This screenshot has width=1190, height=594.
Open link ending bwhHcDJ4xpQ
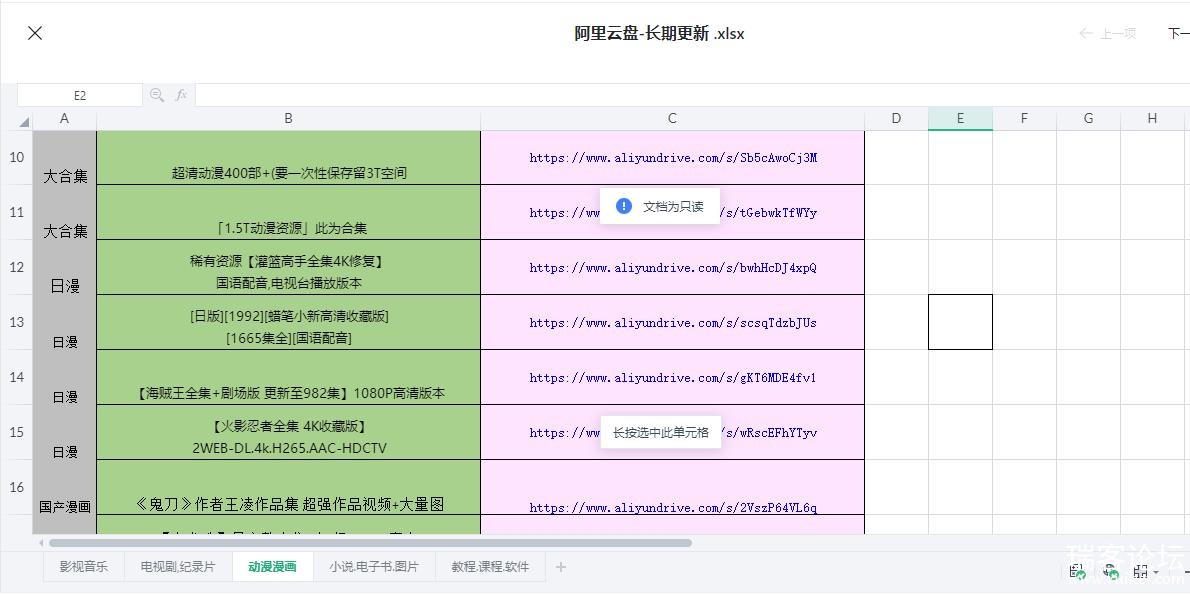click(673, 268)
